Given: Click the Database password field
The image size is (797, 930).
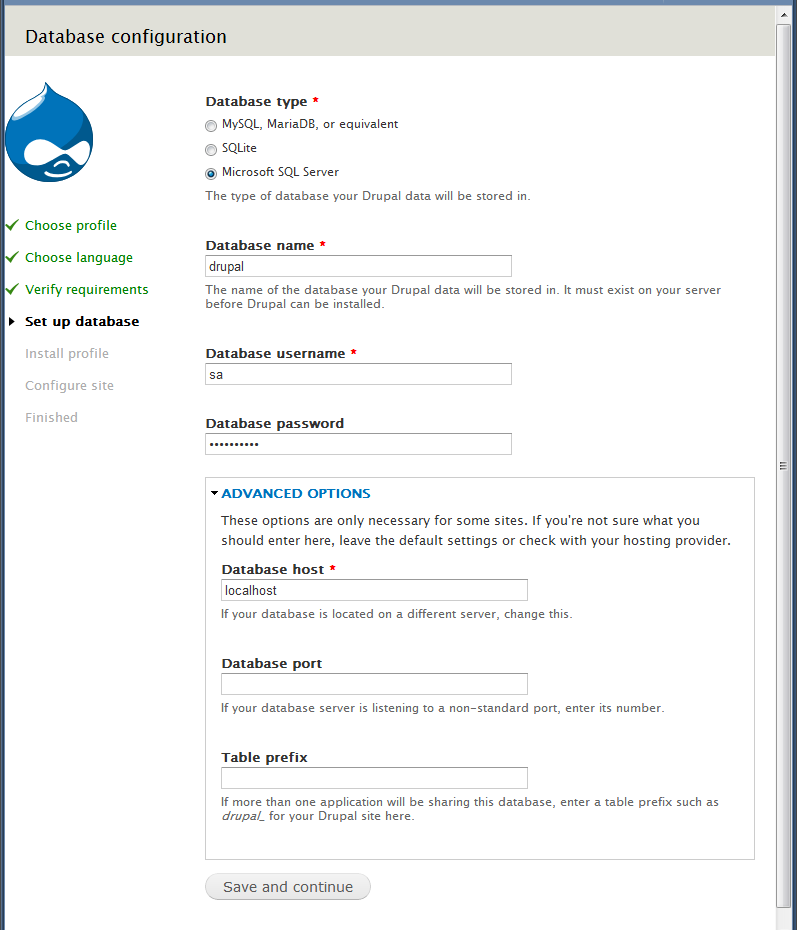Looking at the screenshot, I should (358, 444).
